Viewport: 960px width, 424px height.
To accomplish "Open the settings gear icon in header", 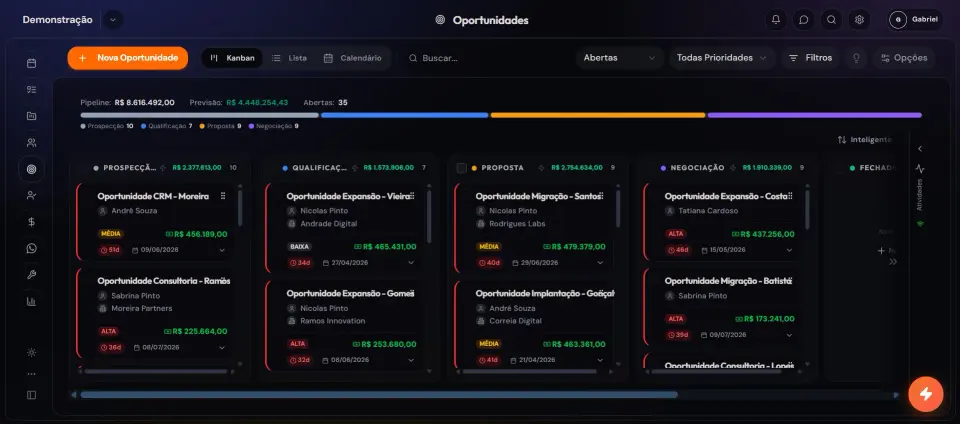I will click(x=859, y=20).
